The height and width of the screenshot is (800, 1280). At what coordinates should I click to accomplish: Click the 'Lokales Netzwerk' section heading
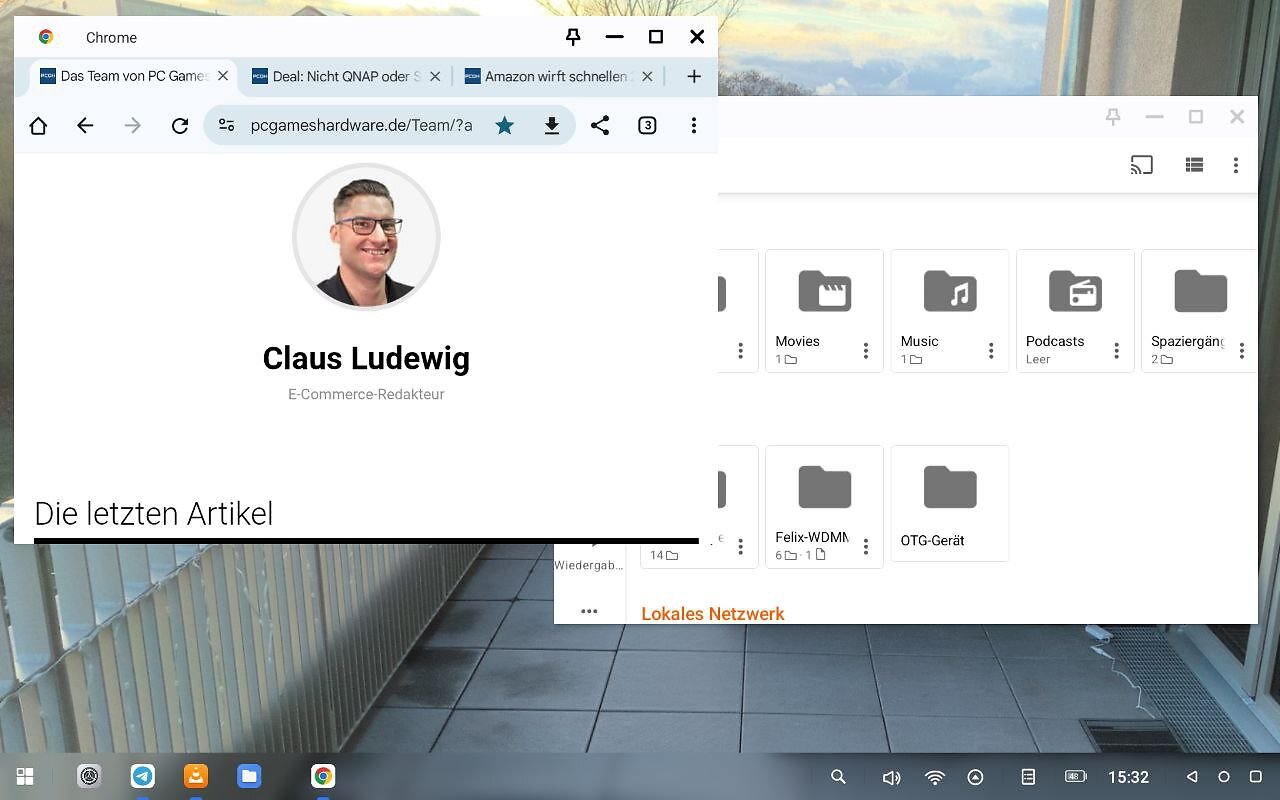point(713,614)
